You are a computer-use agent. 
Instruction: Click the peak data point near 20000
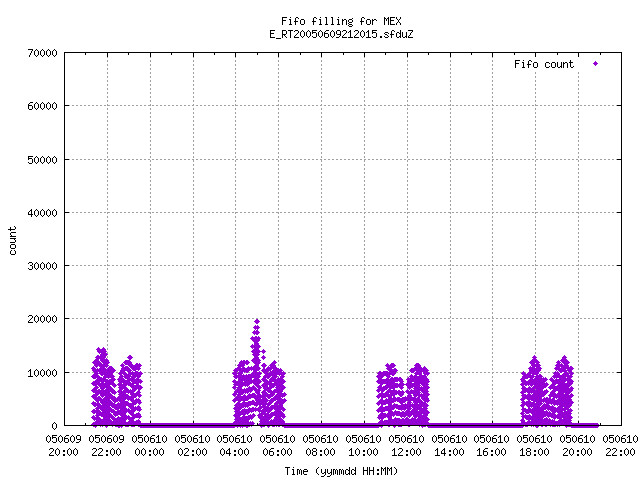pyautogui.click(x=257, y=322)
